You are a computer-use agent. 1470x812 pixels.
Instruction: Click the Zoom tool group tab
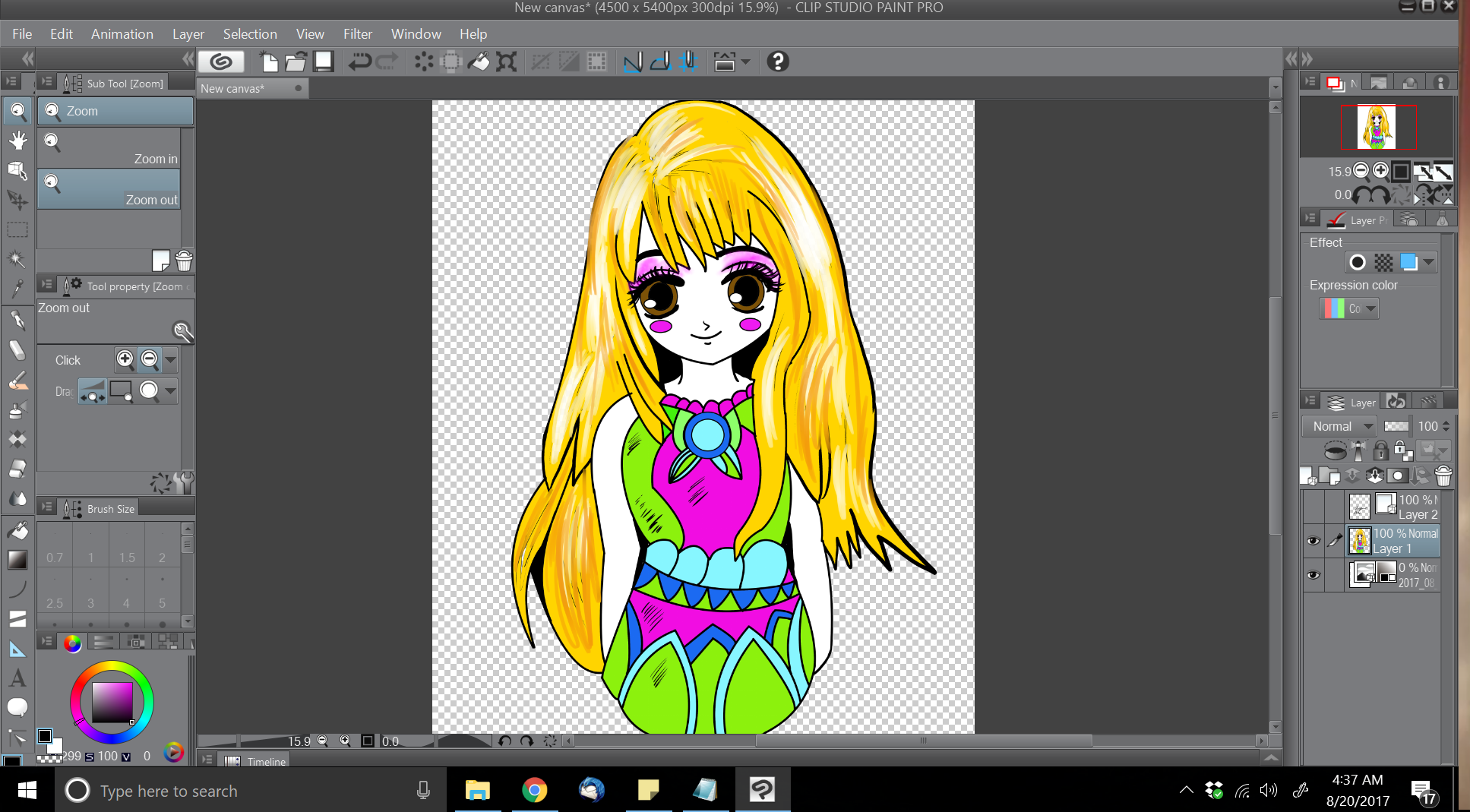[x=115, y=111]
